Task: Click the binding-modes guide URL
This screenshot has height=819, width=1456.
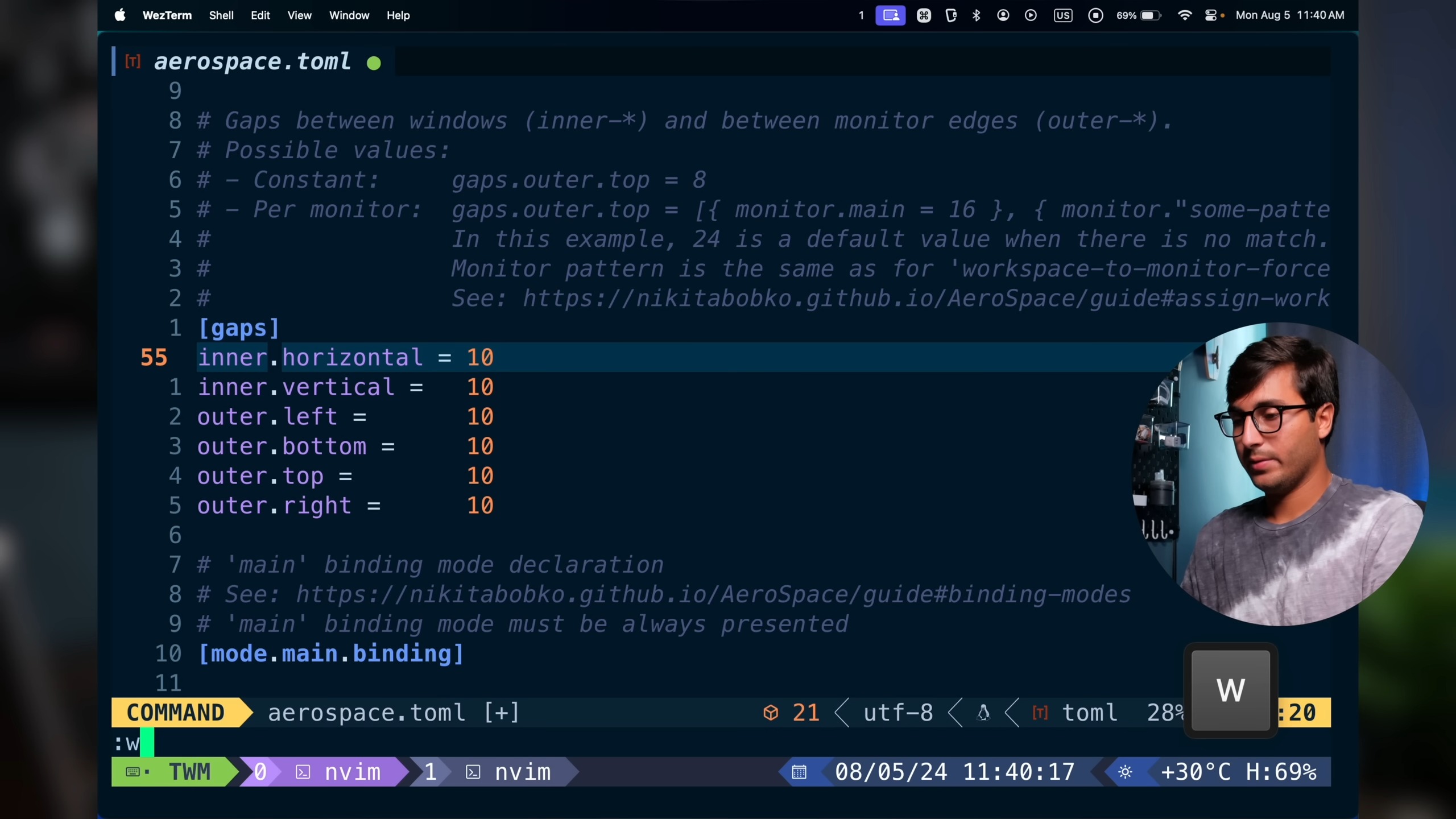Action: (713, 594)
